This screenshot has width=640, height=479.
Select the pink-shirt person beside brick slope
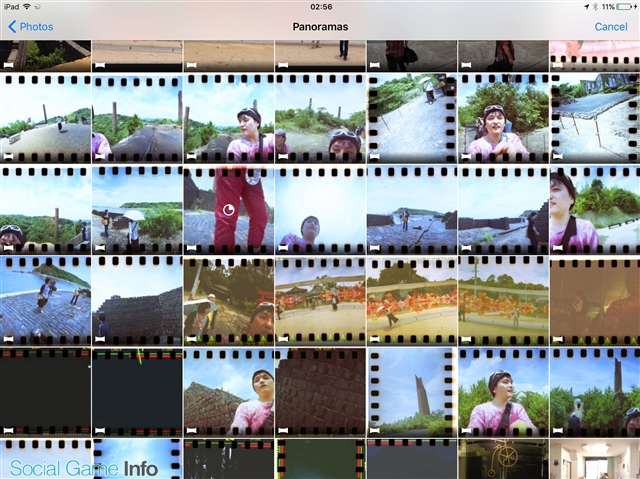[229, 392]
